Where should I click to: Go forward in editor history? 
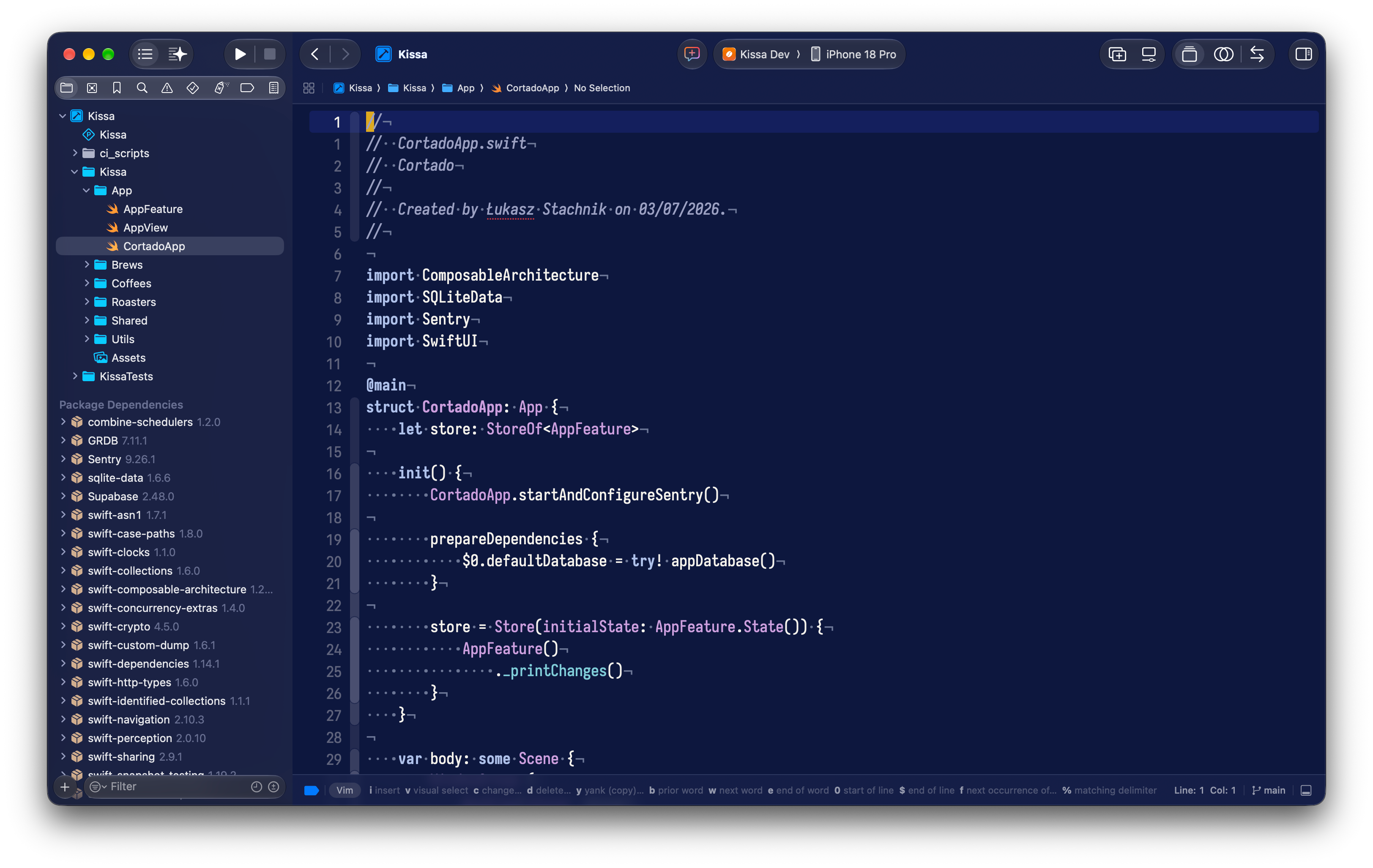(345, 54)
